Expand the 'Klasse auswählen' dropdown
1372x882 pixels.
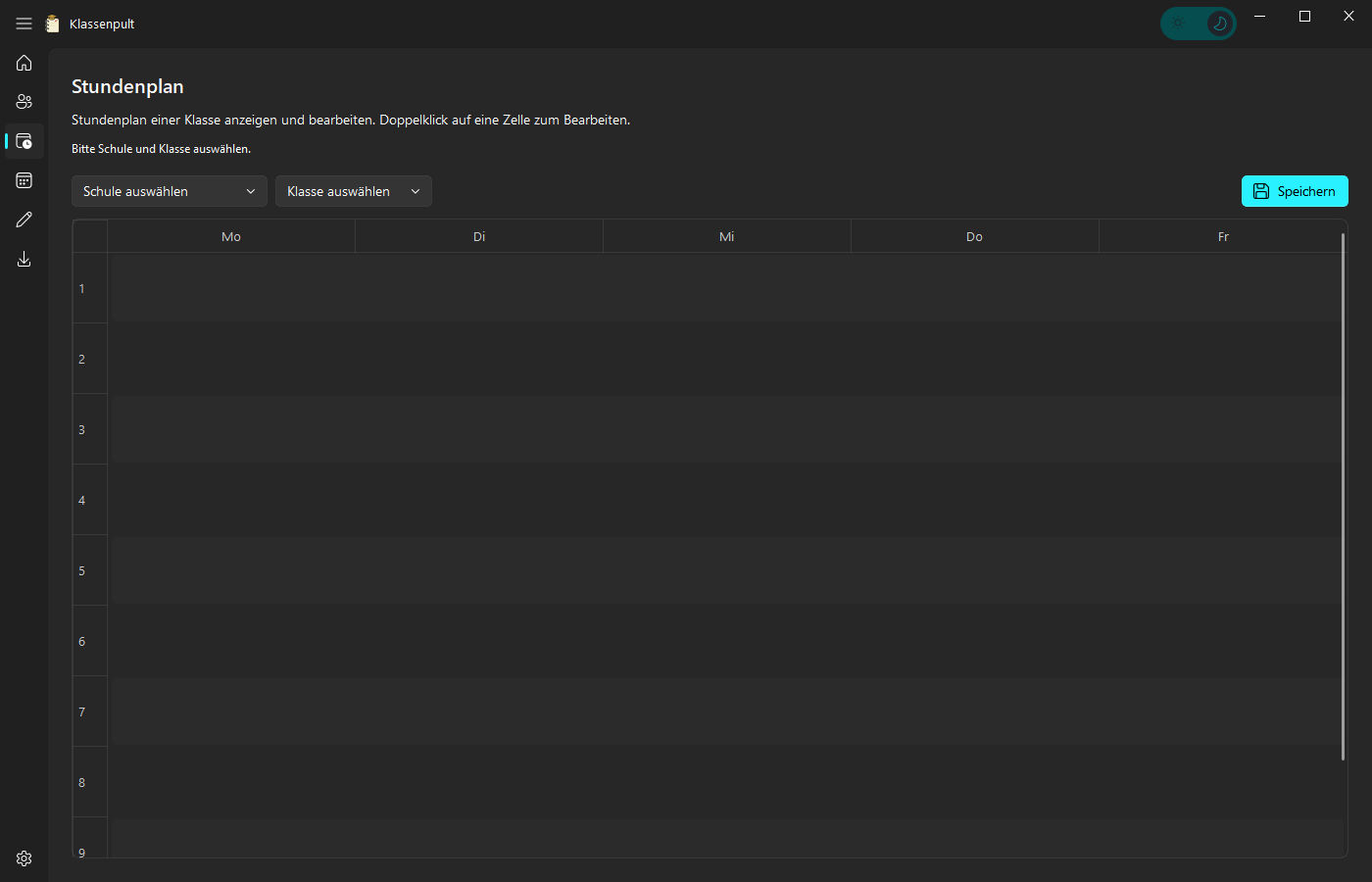tap(353, 191)
